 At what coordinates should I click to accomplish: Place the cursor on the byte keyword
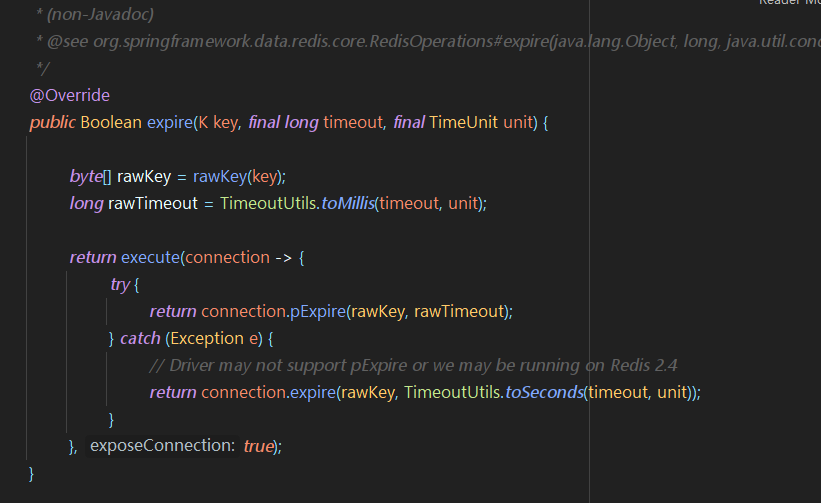click(x=86, y=176)
